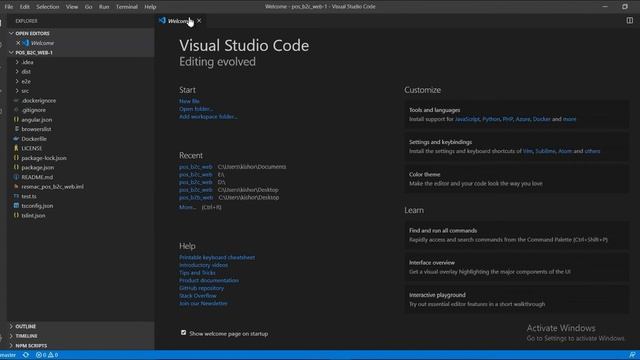The height and width of the screenshot is (360, 640).
Task: Click the Open folder link
Action: [196, 109]
